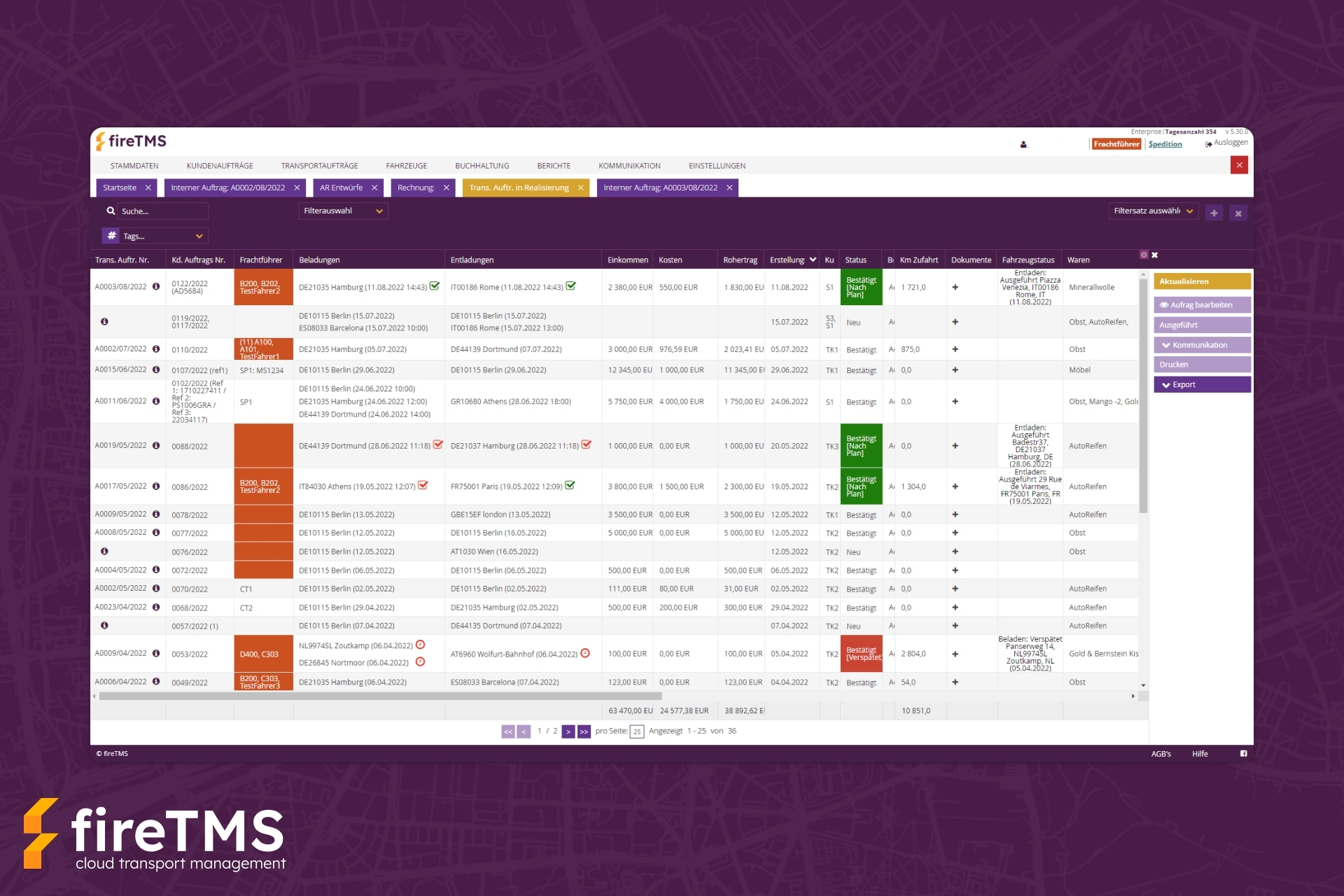Click the Facebook icon in the footer

tap(1243, 753)
